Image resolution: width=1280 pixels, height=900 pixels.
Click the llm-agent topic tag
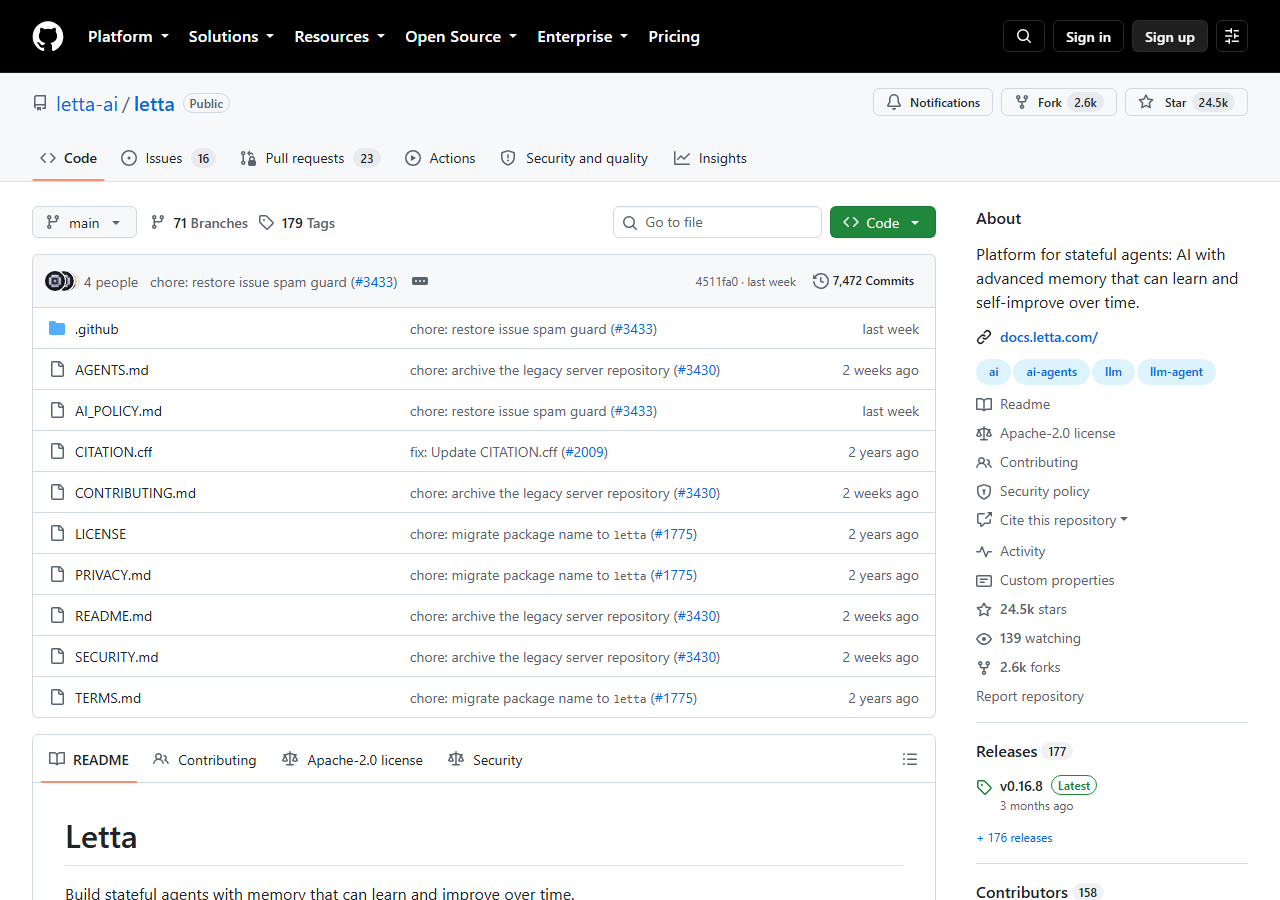[1177, 372]
